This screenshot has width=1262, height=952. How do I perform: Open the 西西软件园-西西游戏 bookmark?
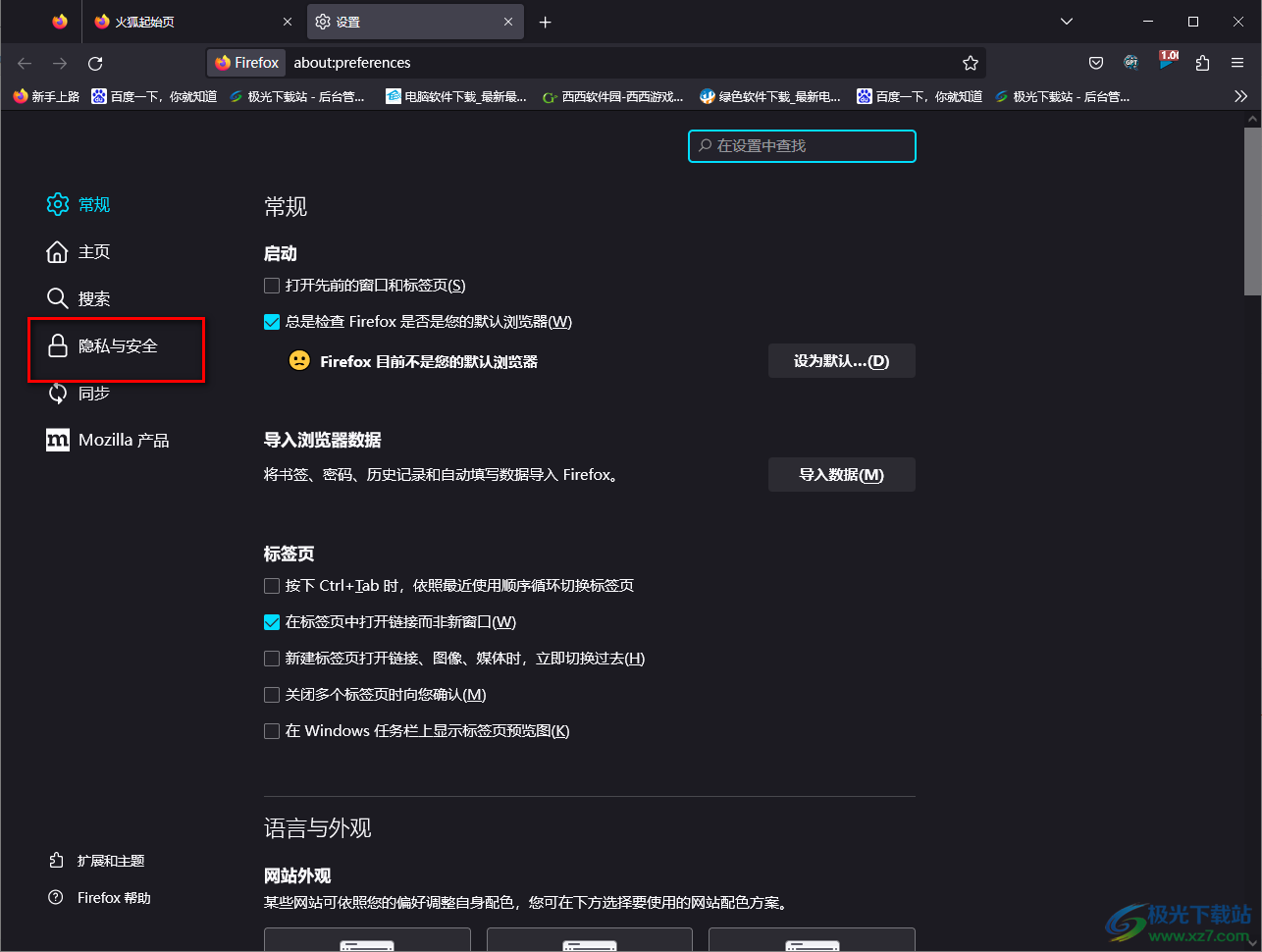(x=613, y=96)
